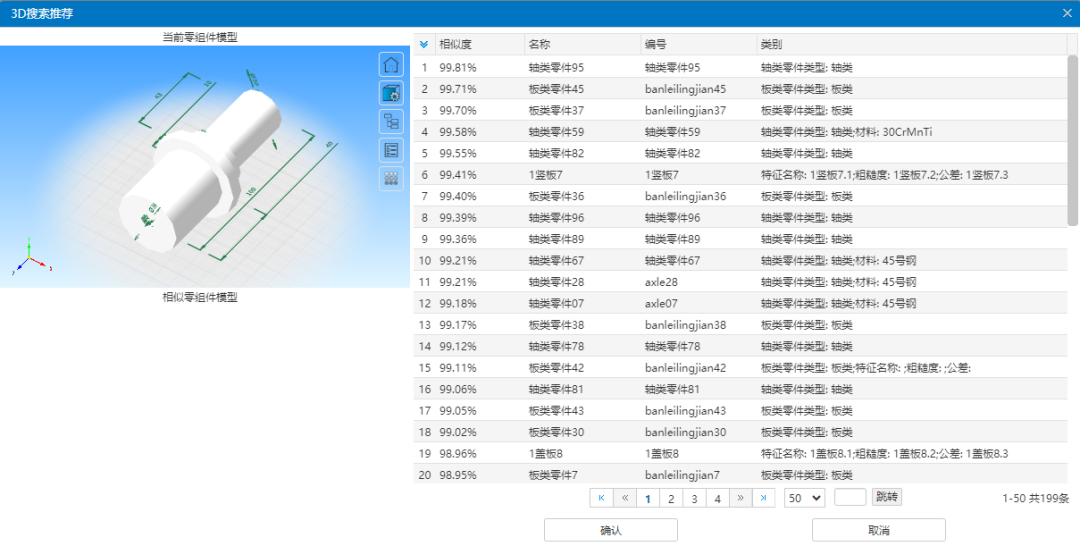This screenshot has height=546, width=1080.
Task: Select the 99.36% similarity cell
Action: (479, 239)
